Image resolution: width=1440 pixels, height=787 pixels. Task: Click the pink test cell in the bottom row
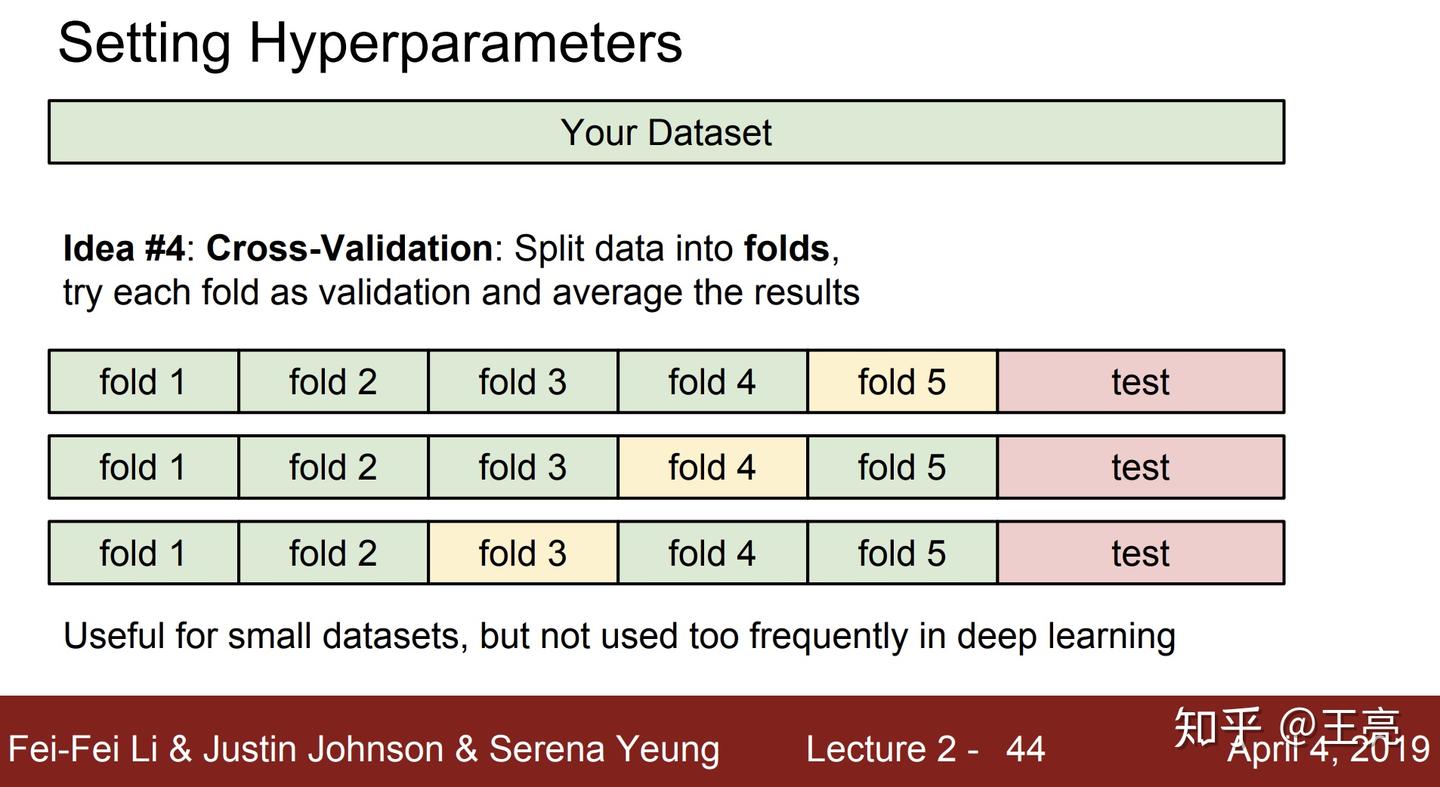click(1140, 553)
